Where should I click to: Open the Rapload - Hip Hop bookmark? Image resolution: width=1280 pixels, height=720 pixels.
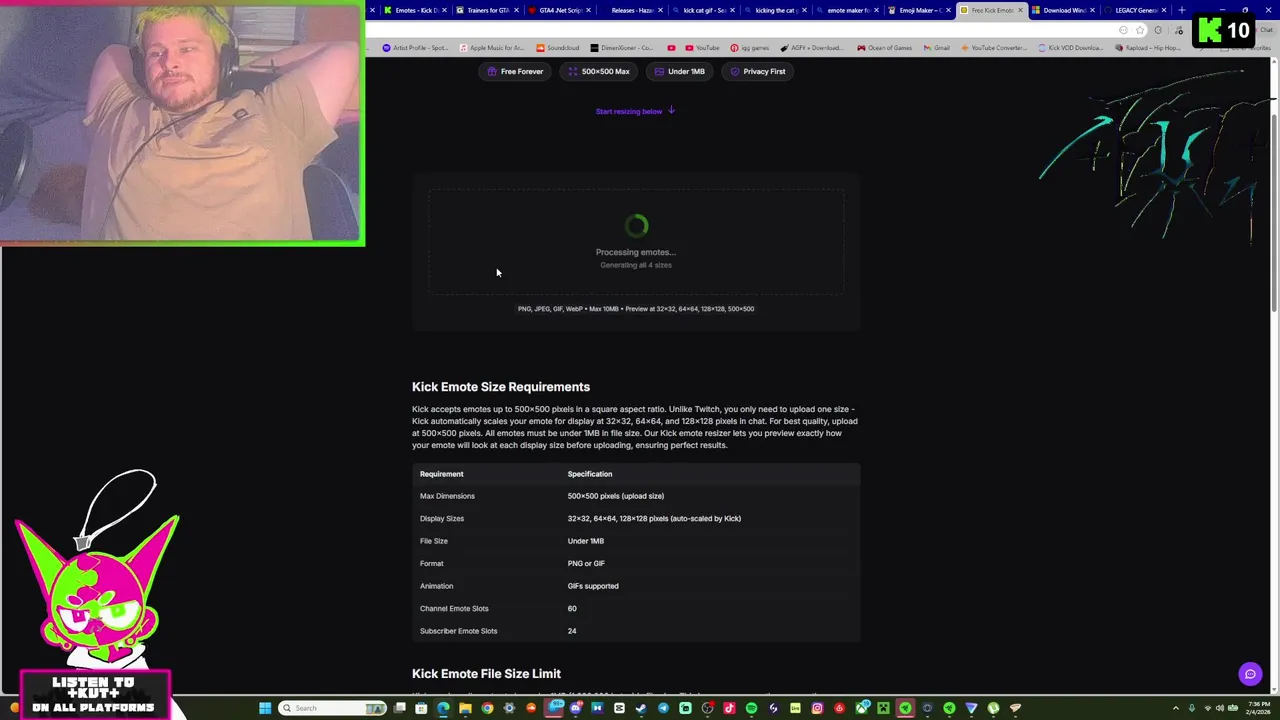(x=1148, y=48)
